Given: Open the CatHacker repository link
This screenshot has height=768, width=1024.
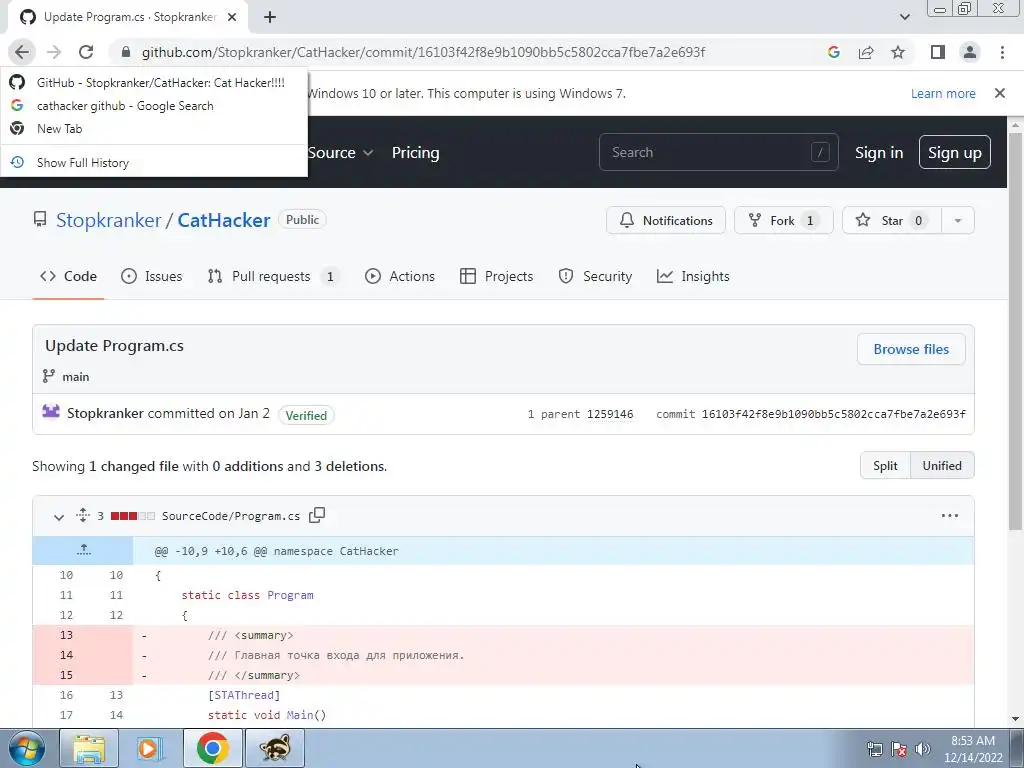Looking at the screenshot, I should click(223, 220).
